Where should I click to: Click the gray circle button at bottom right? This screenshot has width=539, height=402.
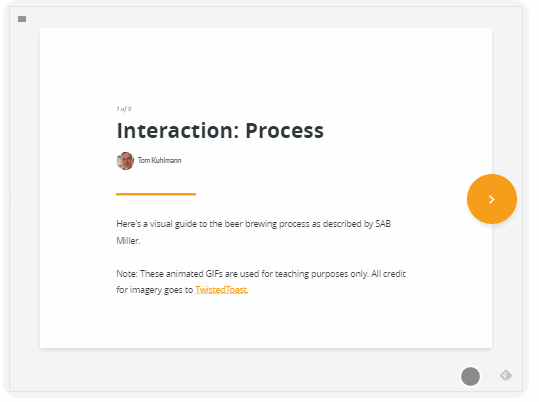(470, 376)
